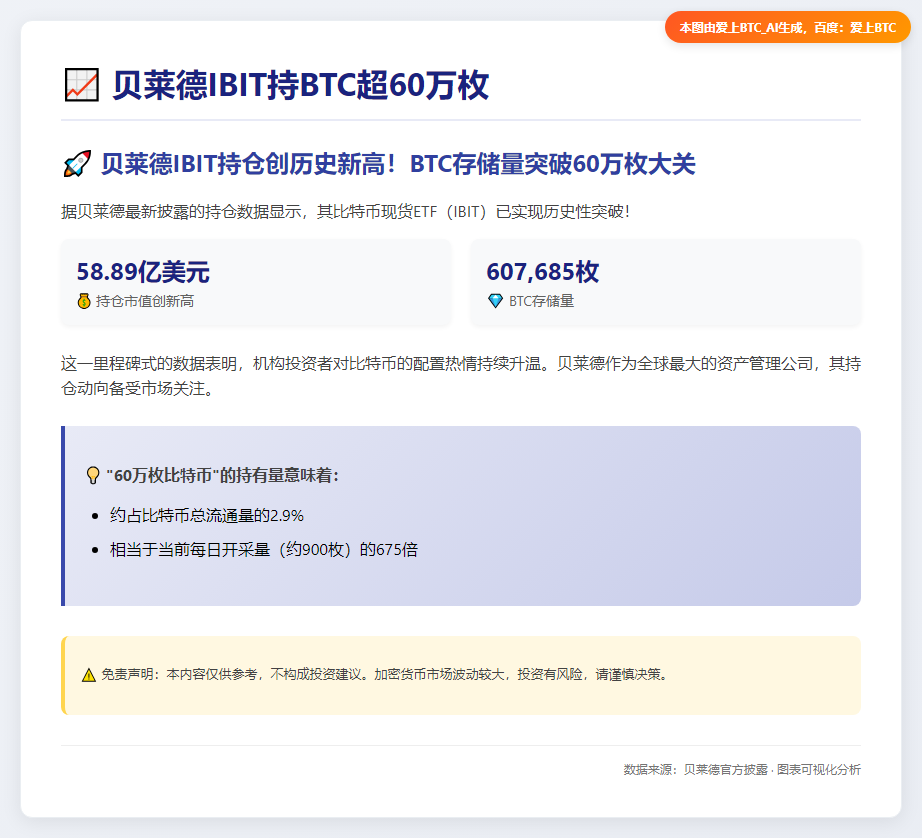This screenshot has width=922, height=838.
Task: Click the orange 爱上BTC_AI生成 badge
Action: pyautogui.click(x=787, y=27)
